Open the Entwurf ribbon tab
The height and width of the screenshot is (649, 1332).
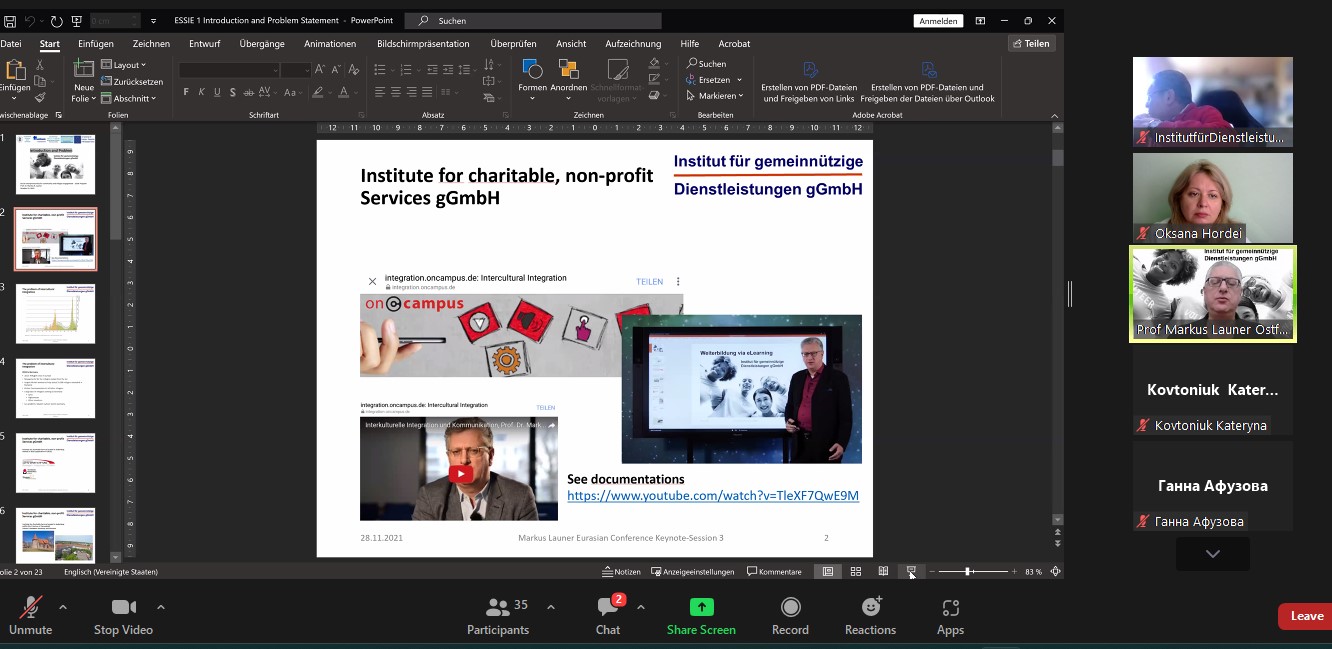click(205, 44)
